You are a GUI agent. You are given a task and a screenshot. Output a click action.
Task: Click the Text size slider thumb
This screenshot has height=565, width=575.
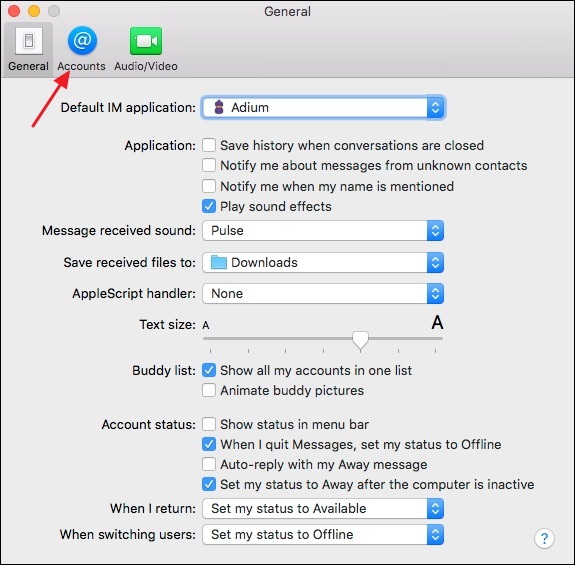pos(360,341)
